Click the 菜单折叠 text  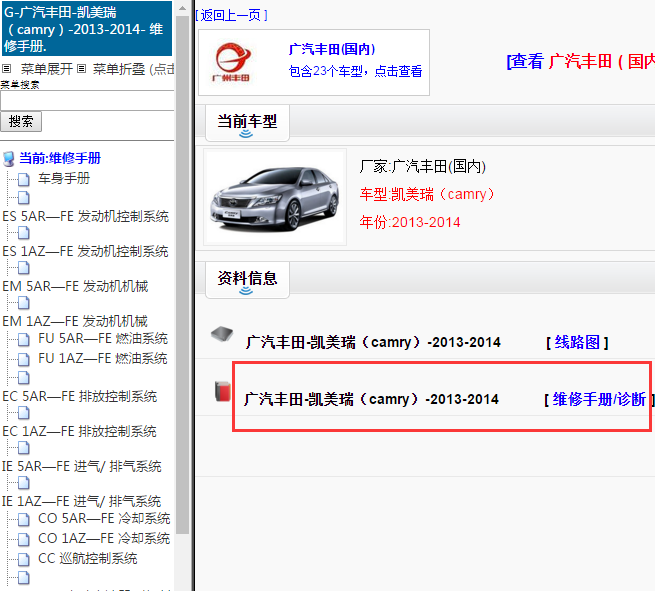tap(119, 69)
